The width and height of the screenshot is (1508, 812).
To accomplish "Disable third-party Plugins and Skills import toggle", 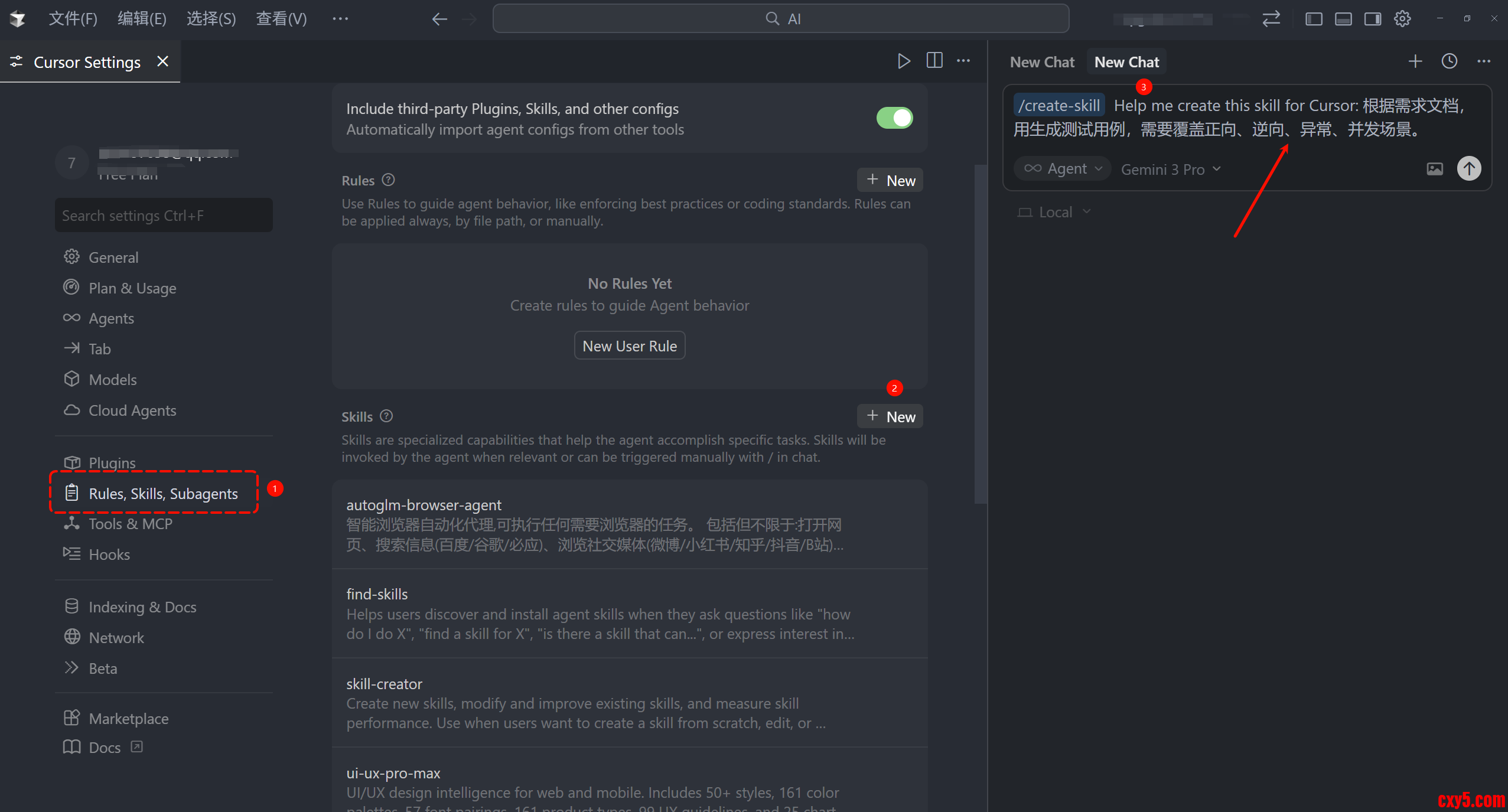I will (894, 118).
